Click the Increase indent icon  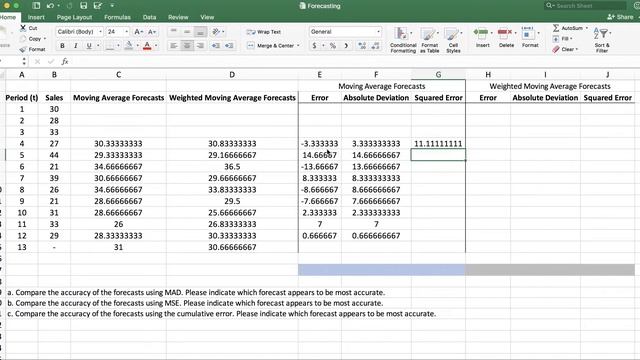point(229,46)
